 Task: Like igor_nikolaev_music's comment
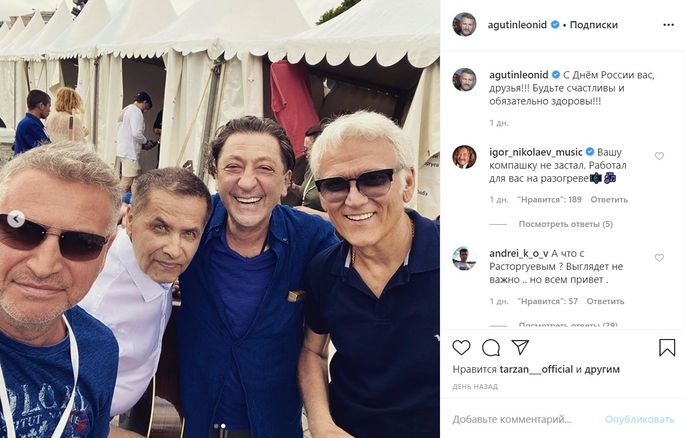(x=659, y=156)
